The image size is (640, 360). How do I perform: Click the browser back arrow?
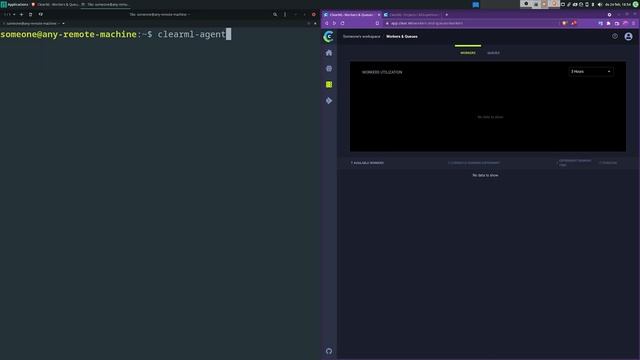327,23
